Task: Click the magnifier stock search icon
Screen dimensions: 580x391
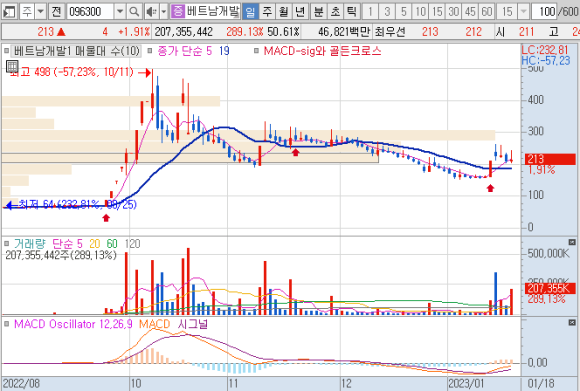Action: click(x=134, y=12)
